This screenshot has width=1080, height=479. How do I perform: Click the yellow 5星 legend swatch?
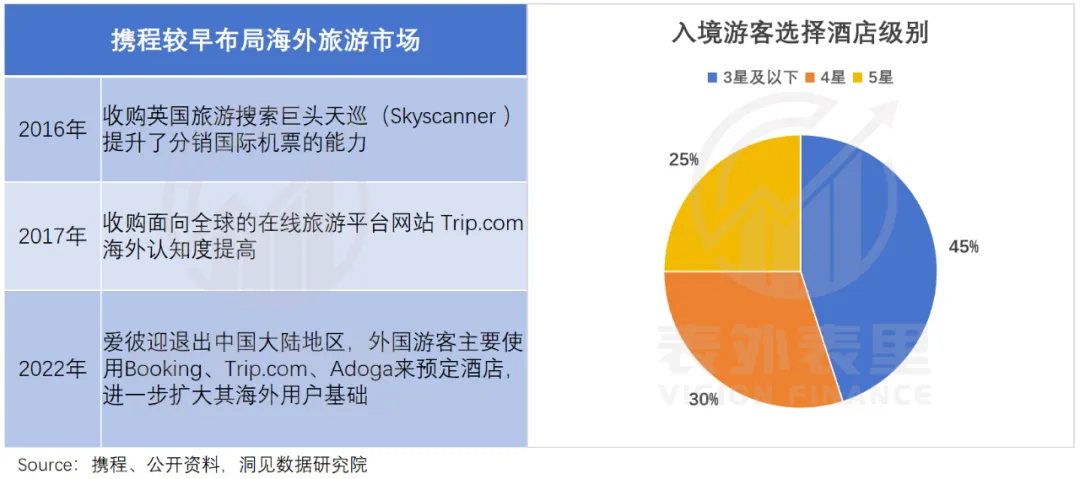pos(859,78)
